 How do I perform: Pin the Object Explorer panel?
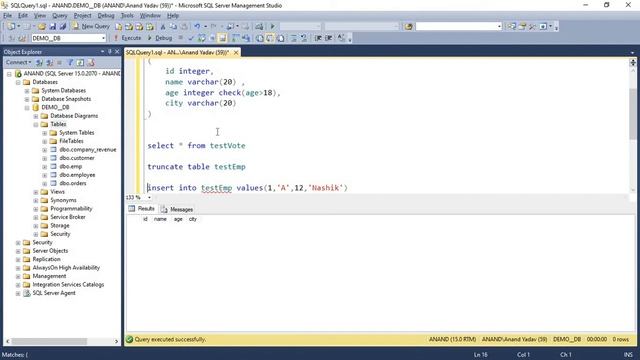pos(109,52)
